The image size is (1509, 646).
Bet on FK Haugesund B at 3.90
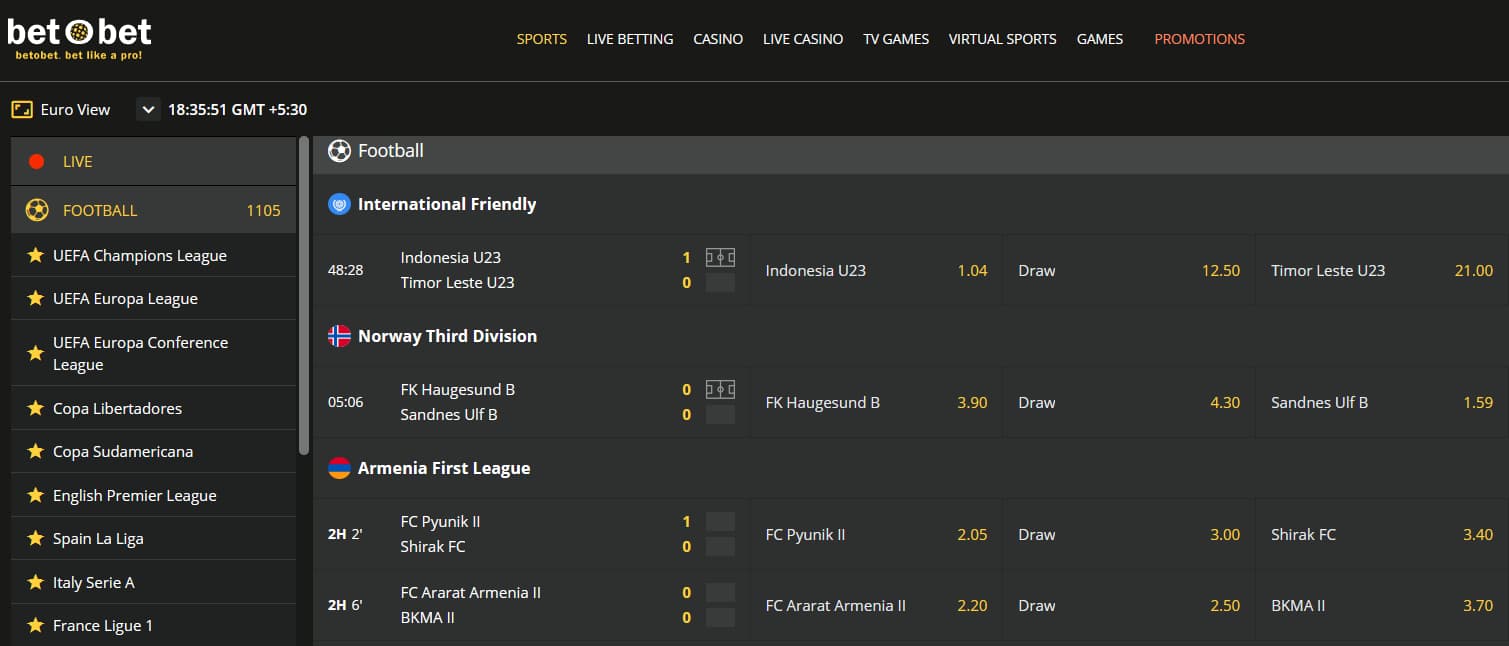coord(877,402)
